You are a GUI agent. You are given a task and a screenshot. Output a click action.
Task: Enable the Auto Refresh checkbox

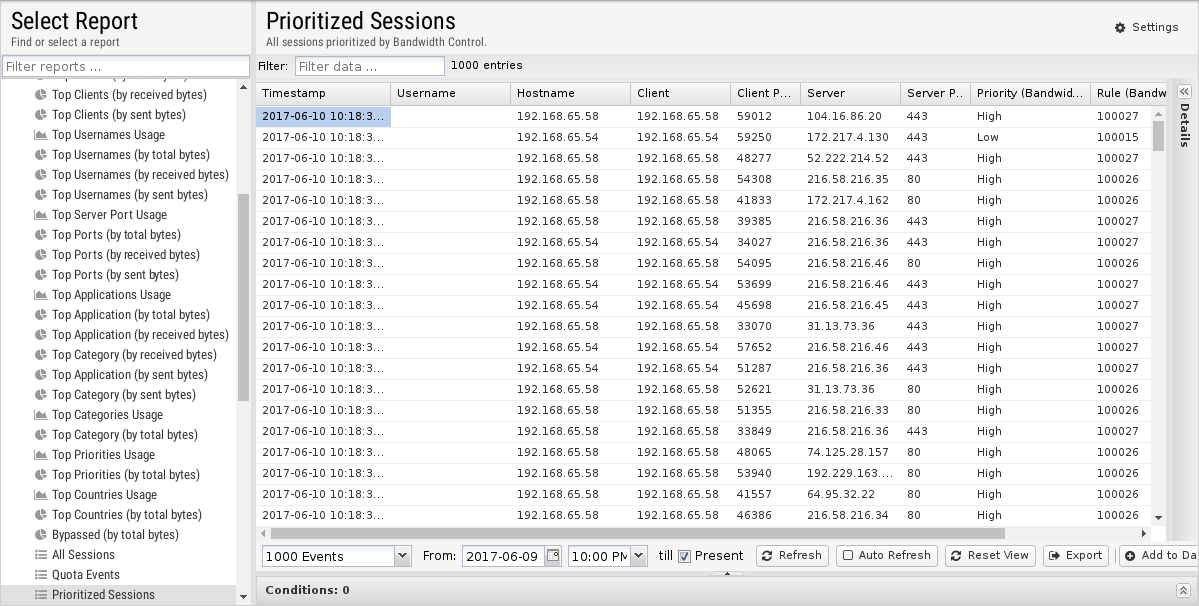[x=847, y=556]
